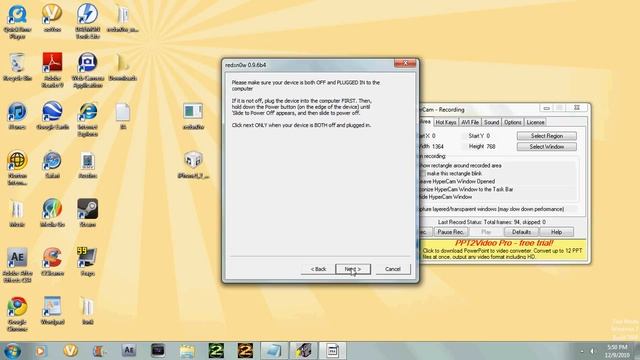
Task: Open After Effects from the taskbar
Action: [x=129, y=351]
